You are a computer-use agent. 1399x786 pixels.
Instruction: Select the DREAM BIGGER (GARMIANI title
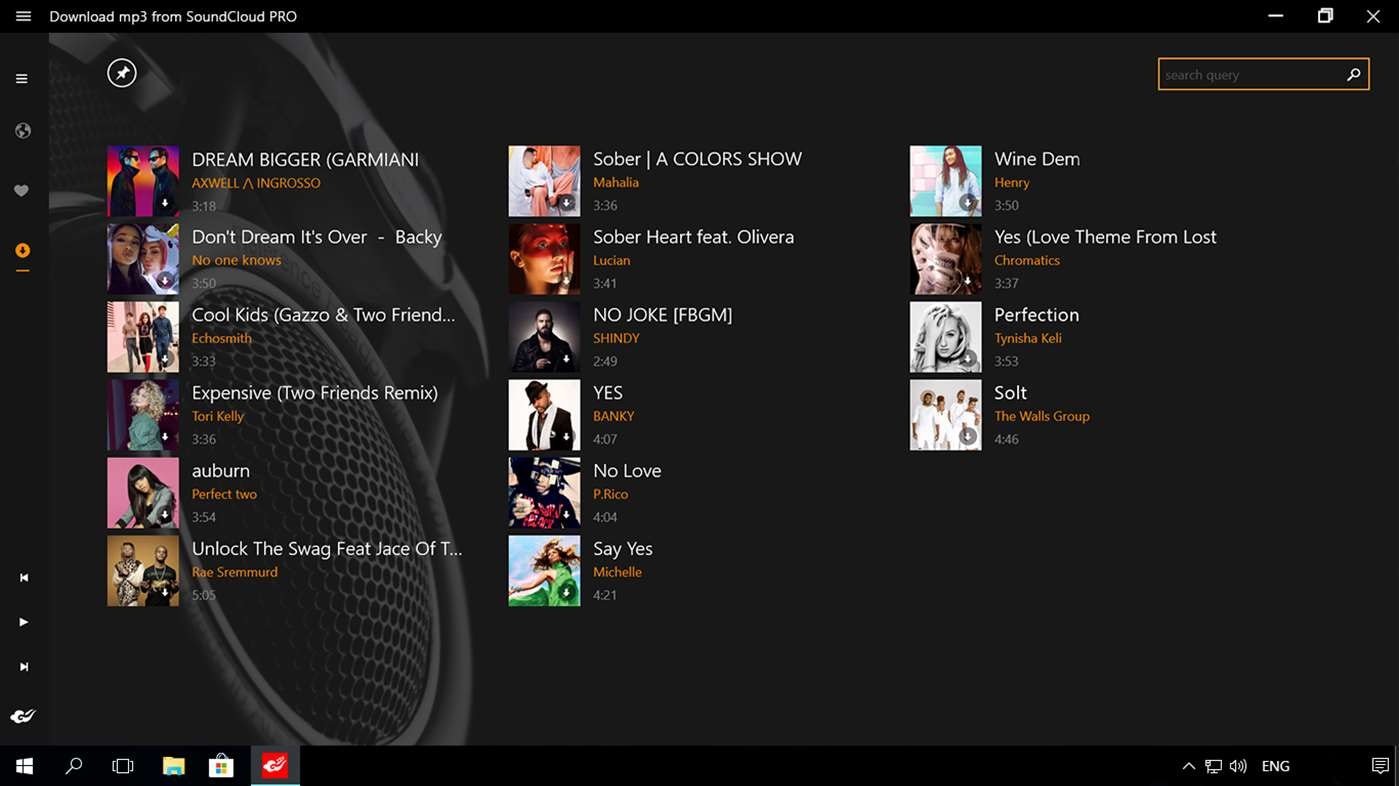pos(305,159)
